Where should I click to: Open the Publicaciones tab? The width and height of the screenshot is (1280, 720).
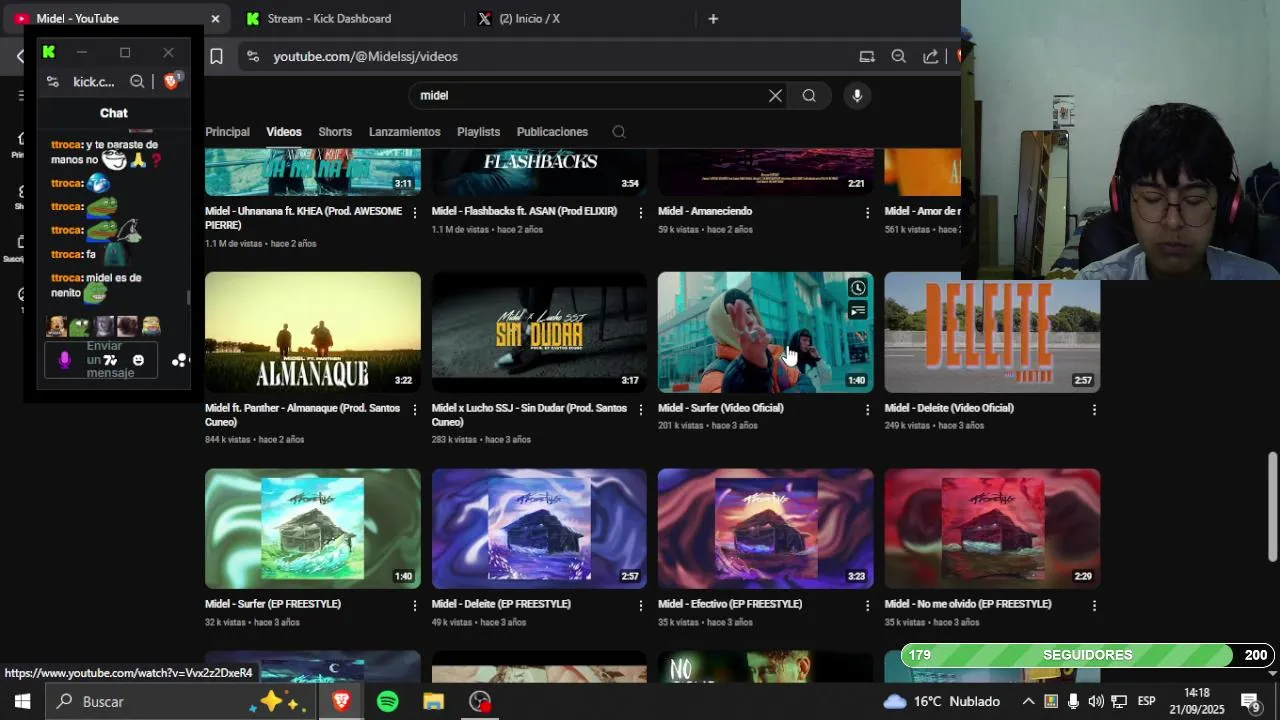click(x=552, y=132)
